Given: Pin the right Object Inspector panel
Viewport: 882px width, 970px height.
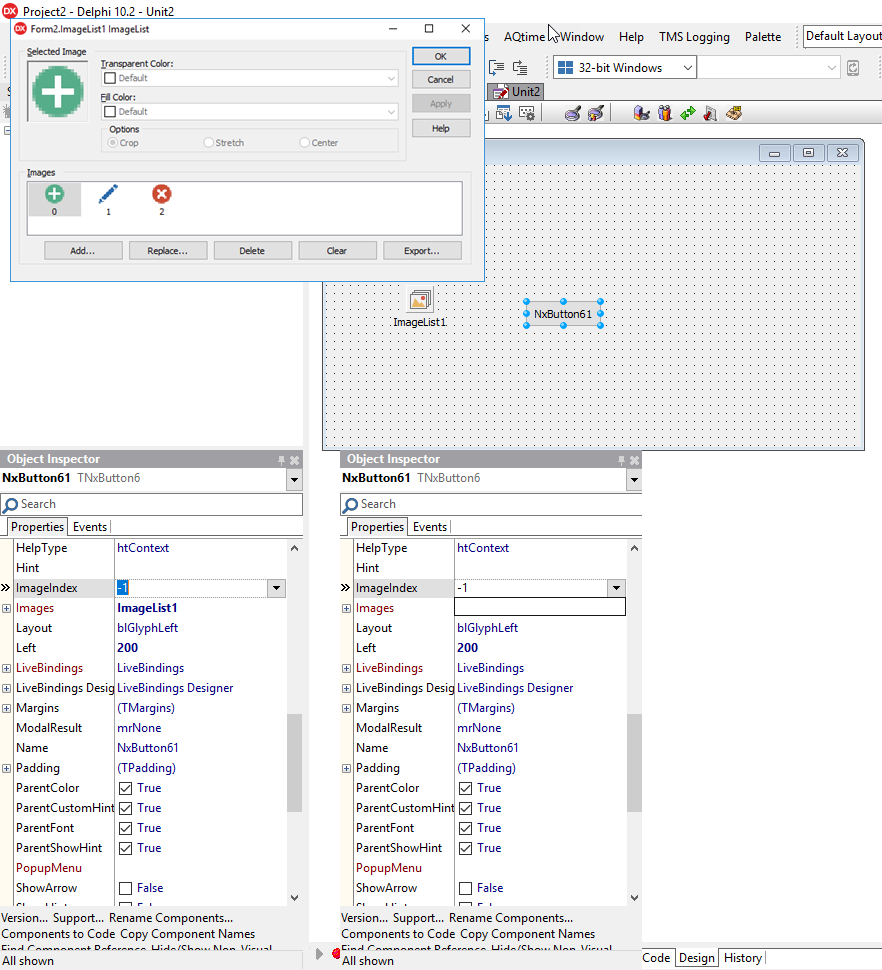Looking at the screenshot, I should (621, 460).
